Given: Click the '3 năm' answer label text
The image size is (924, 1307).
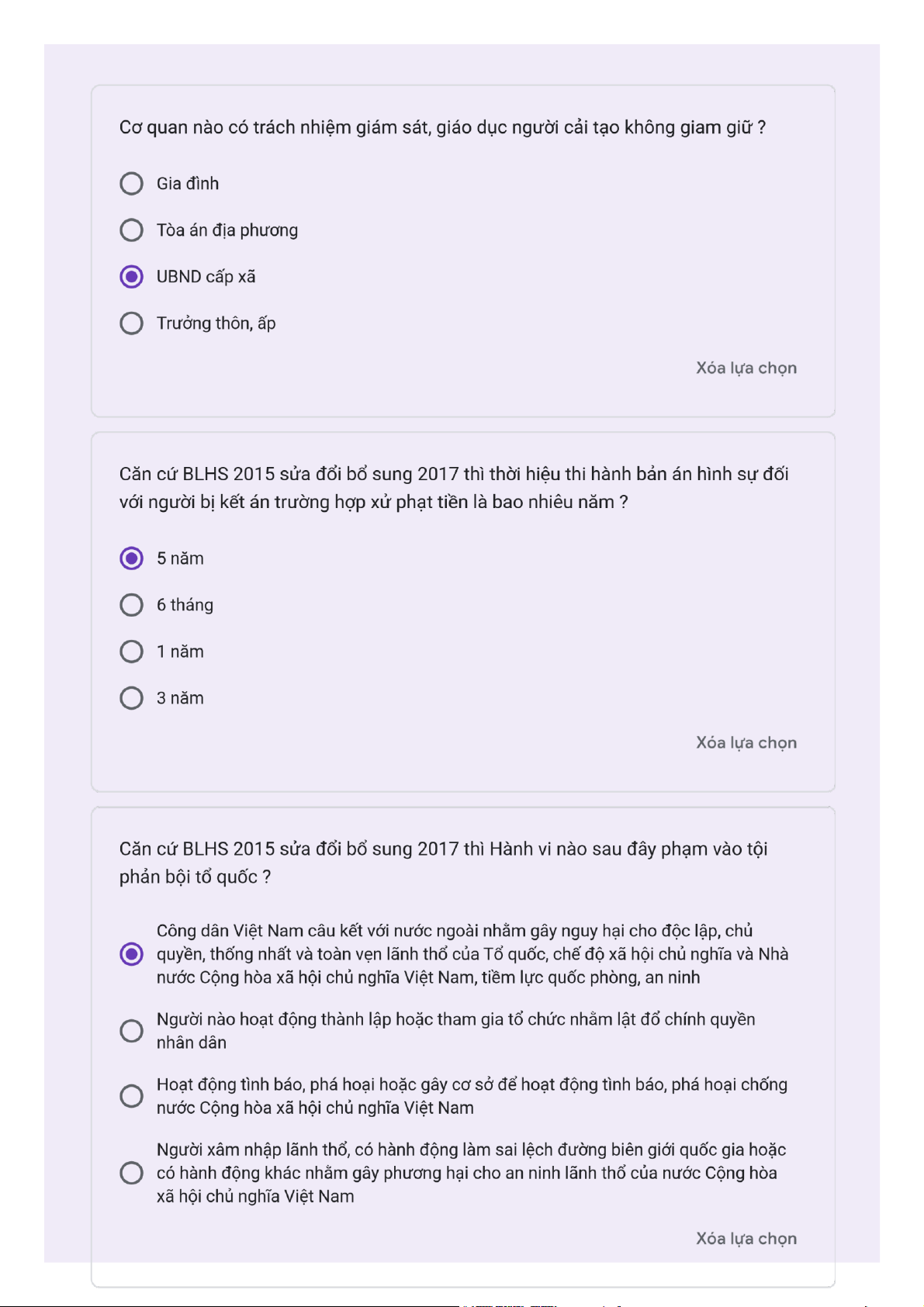Looking at the screenshot, I should click(180, 698).
